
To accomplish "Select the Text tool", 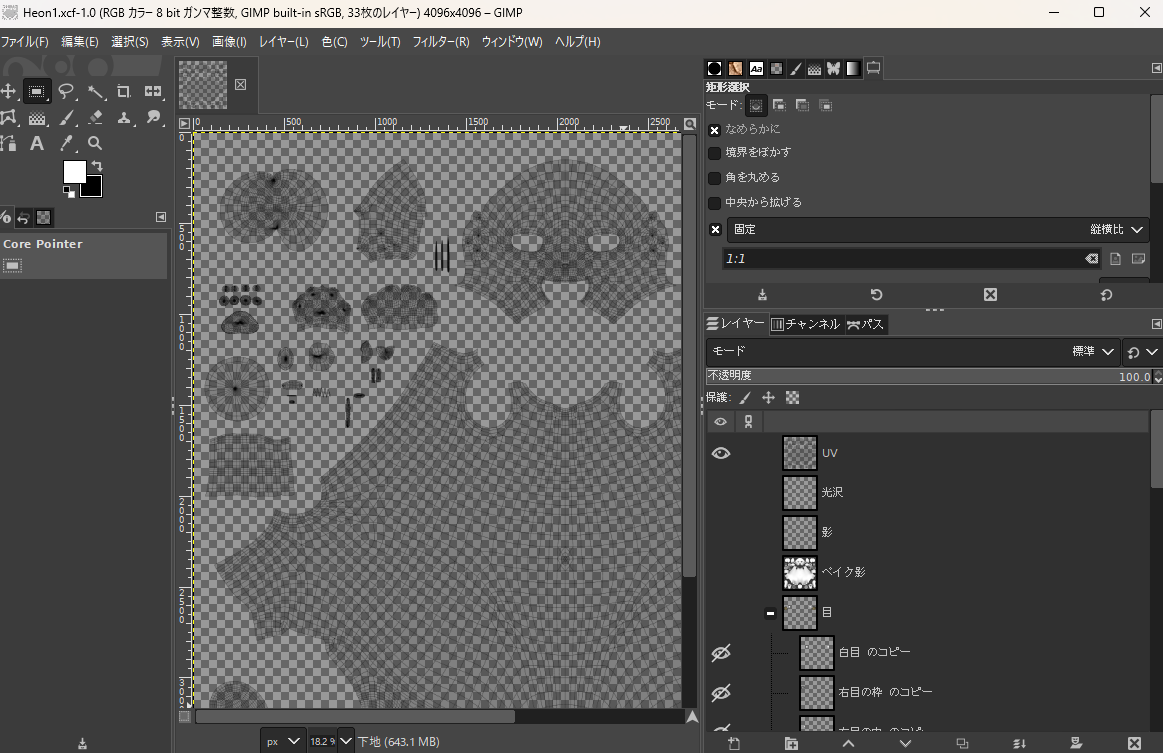I will pyautogui.click(x=37, y=143).
